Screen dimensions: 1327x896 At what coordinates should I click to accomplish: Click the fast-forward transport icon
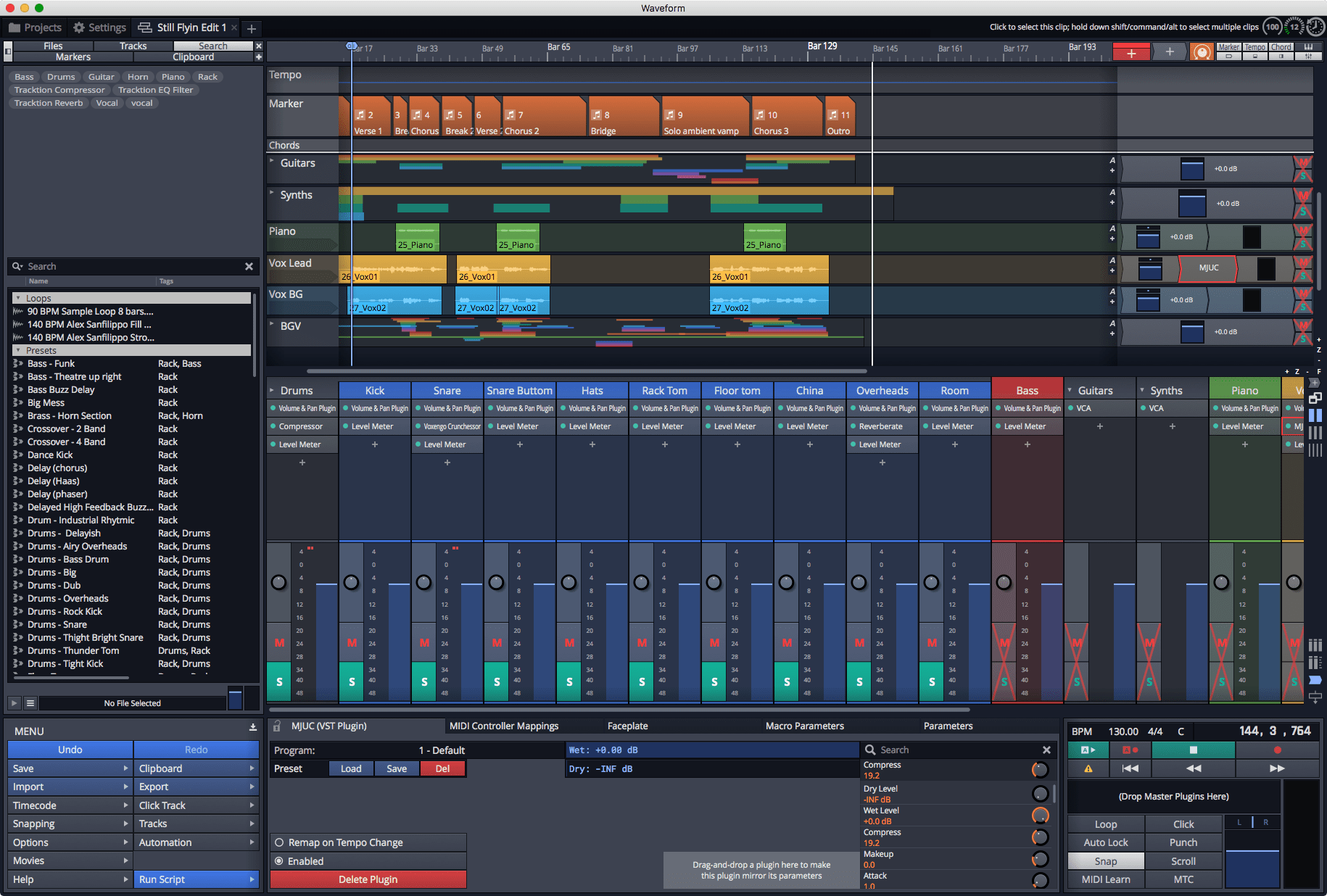click(1278, 768)
